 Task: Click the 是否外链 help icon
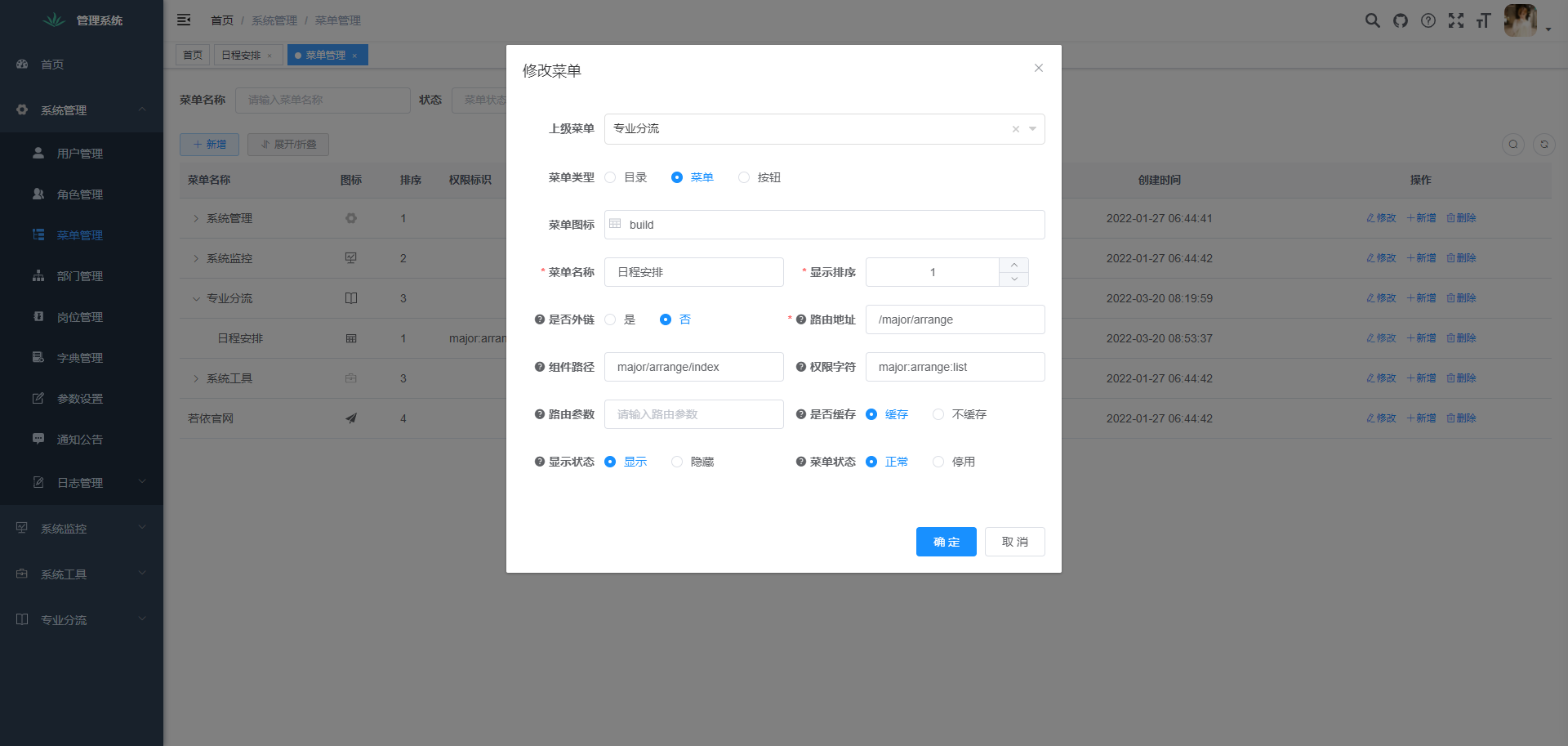[x=540, y=319]
